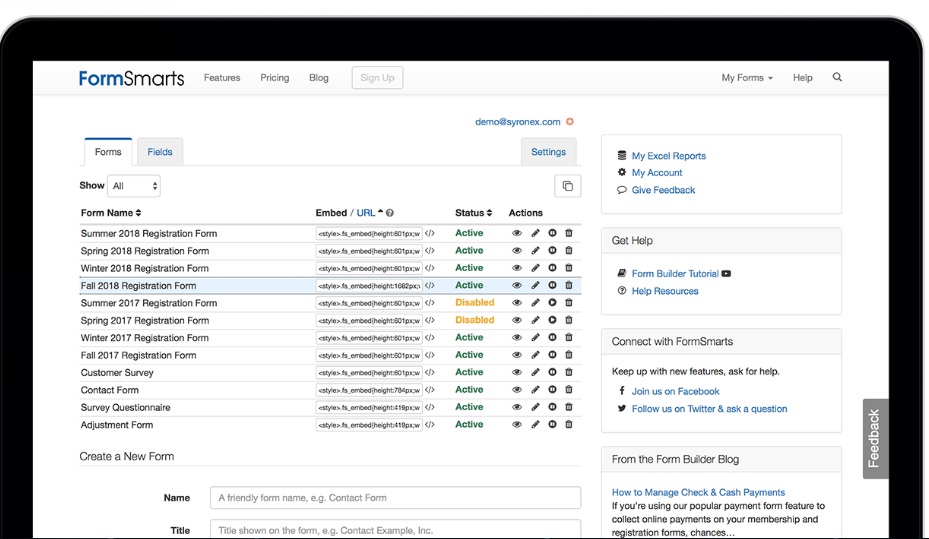Image resolution: width=929 pixels, height=539 pixels.
Task: Edit the Fall 2017 Registration Form with pencil icon
Action: pos(535,355)
